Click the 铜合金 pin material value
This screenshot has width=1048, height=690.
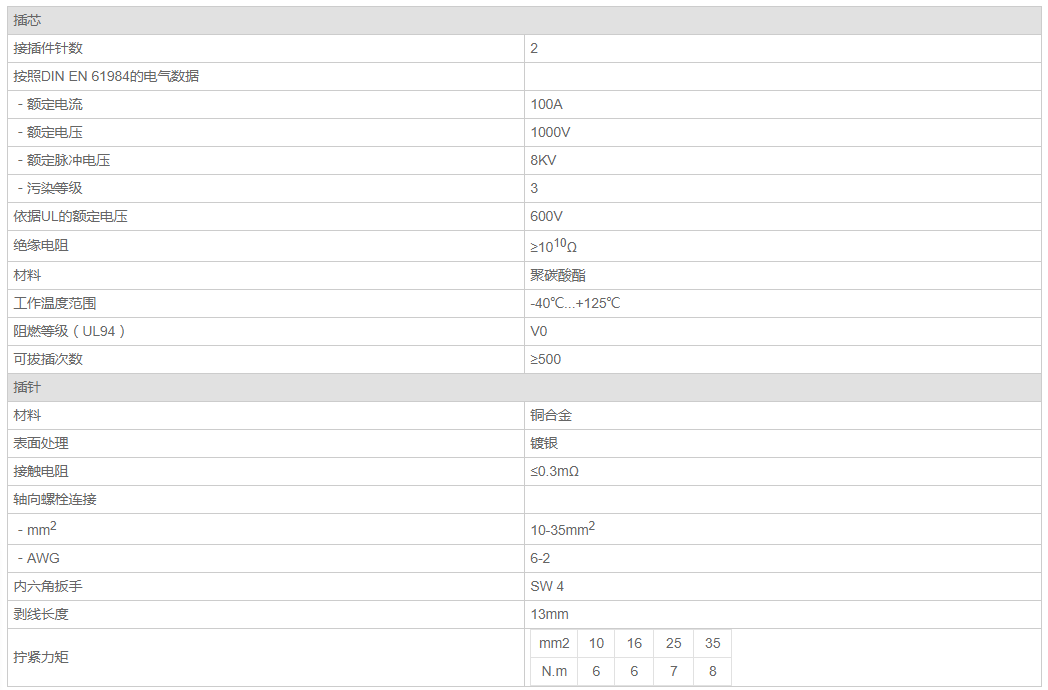tap(551, 415)
